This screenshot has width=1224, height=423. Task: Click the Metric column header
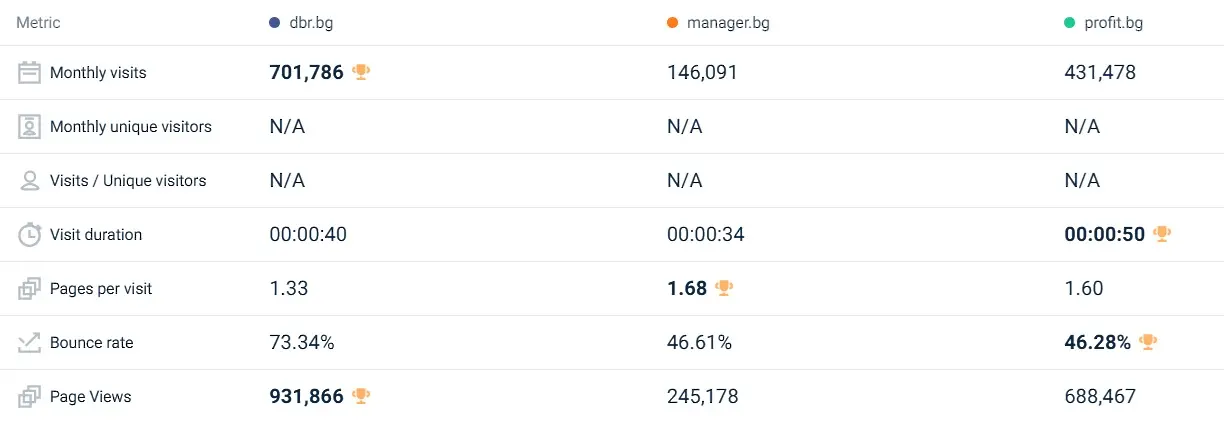pos(38,23)
